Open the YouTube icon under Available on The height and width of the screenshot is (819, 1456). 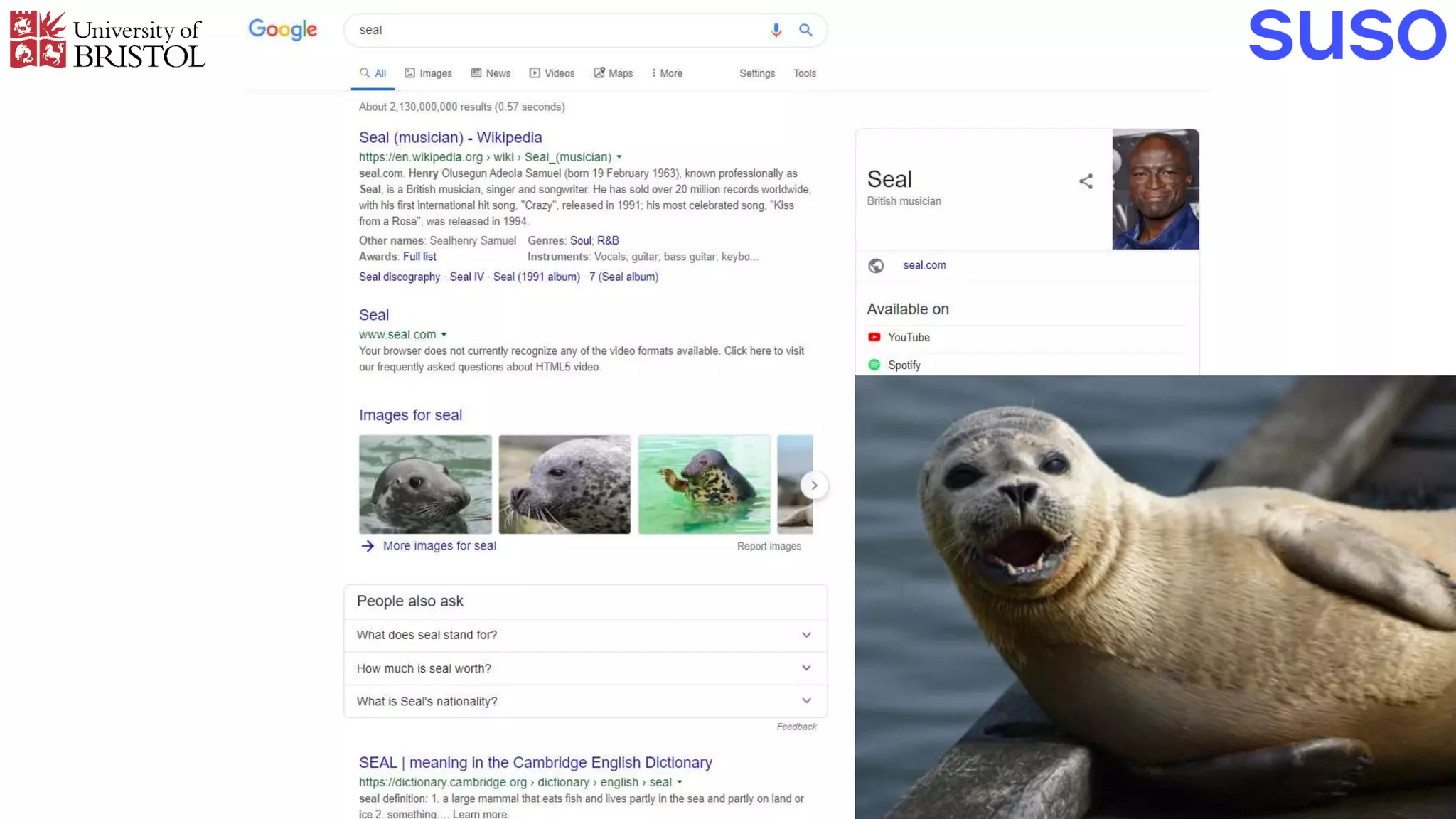[x=874, y=337]
